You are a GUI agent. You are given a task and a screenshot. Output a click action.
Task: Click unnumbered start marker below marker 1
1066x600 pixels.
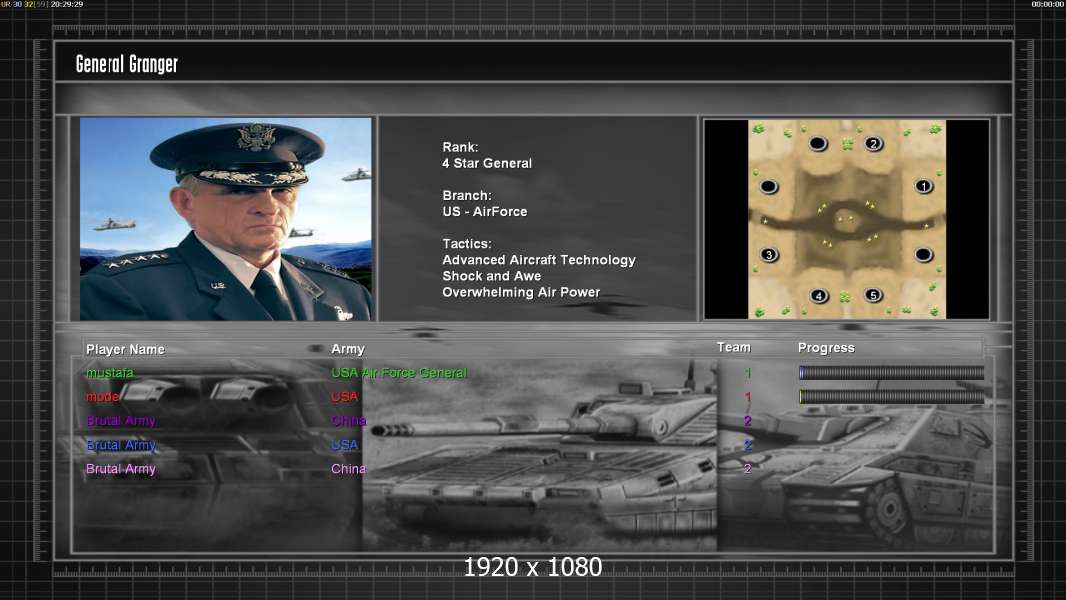[x=923, y=255]
